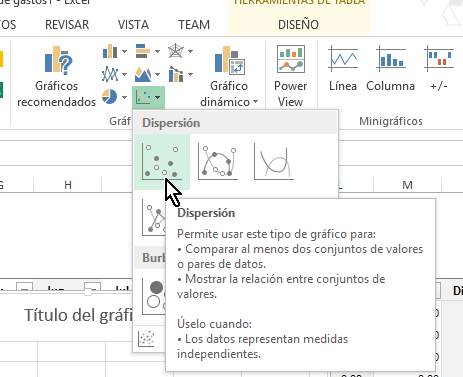This screenshot has height=377, width=463.
Task: Open bar chart dropdown arrow
Action: [x=157, y=51]
